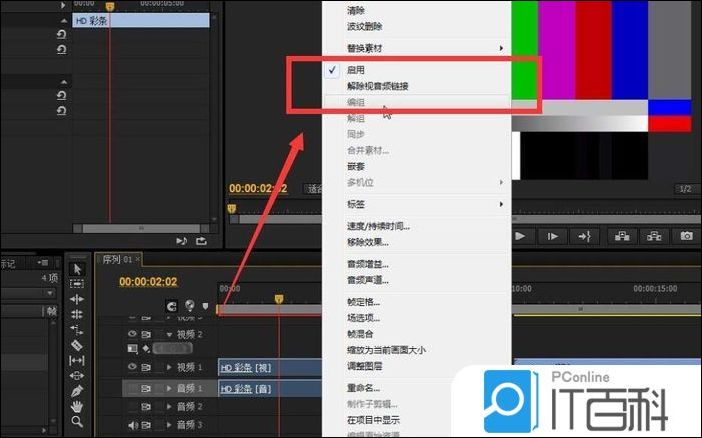Expand the 音频 2 track
The width and height of the screenshot is (702, 438).
(x=169, y=407)
